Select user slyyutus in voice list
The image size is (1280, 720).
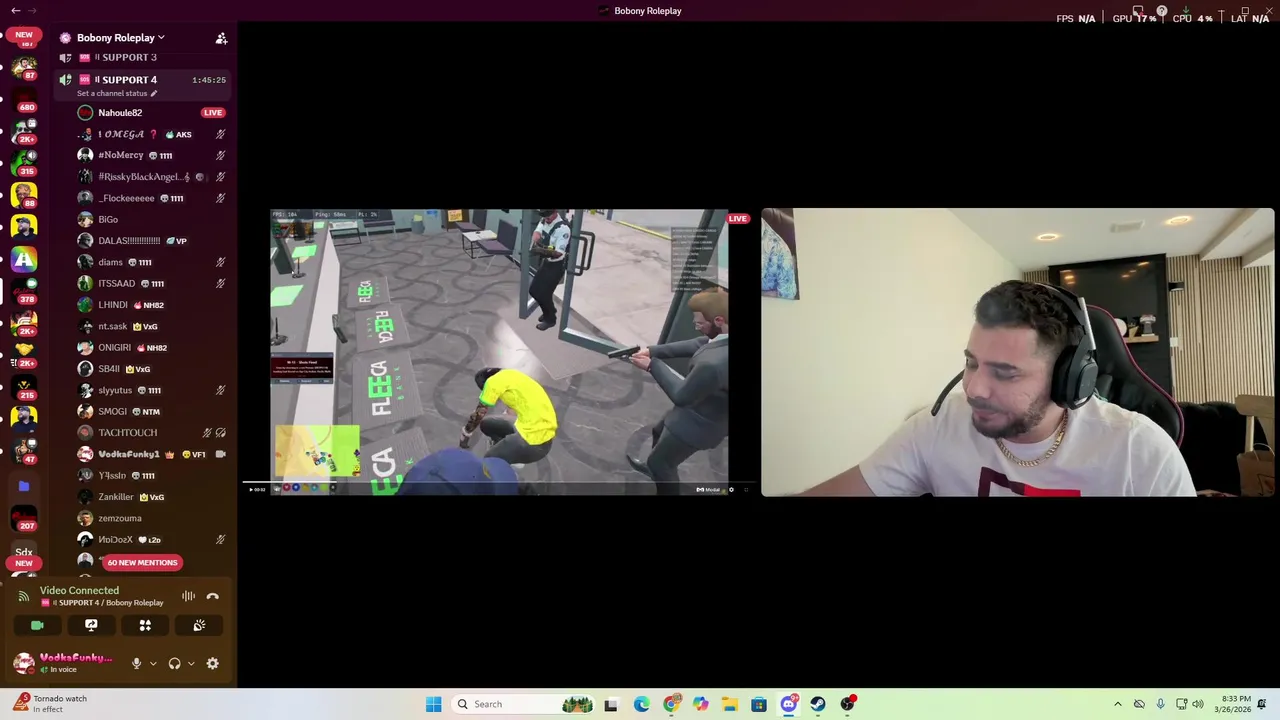pos(150,390)
